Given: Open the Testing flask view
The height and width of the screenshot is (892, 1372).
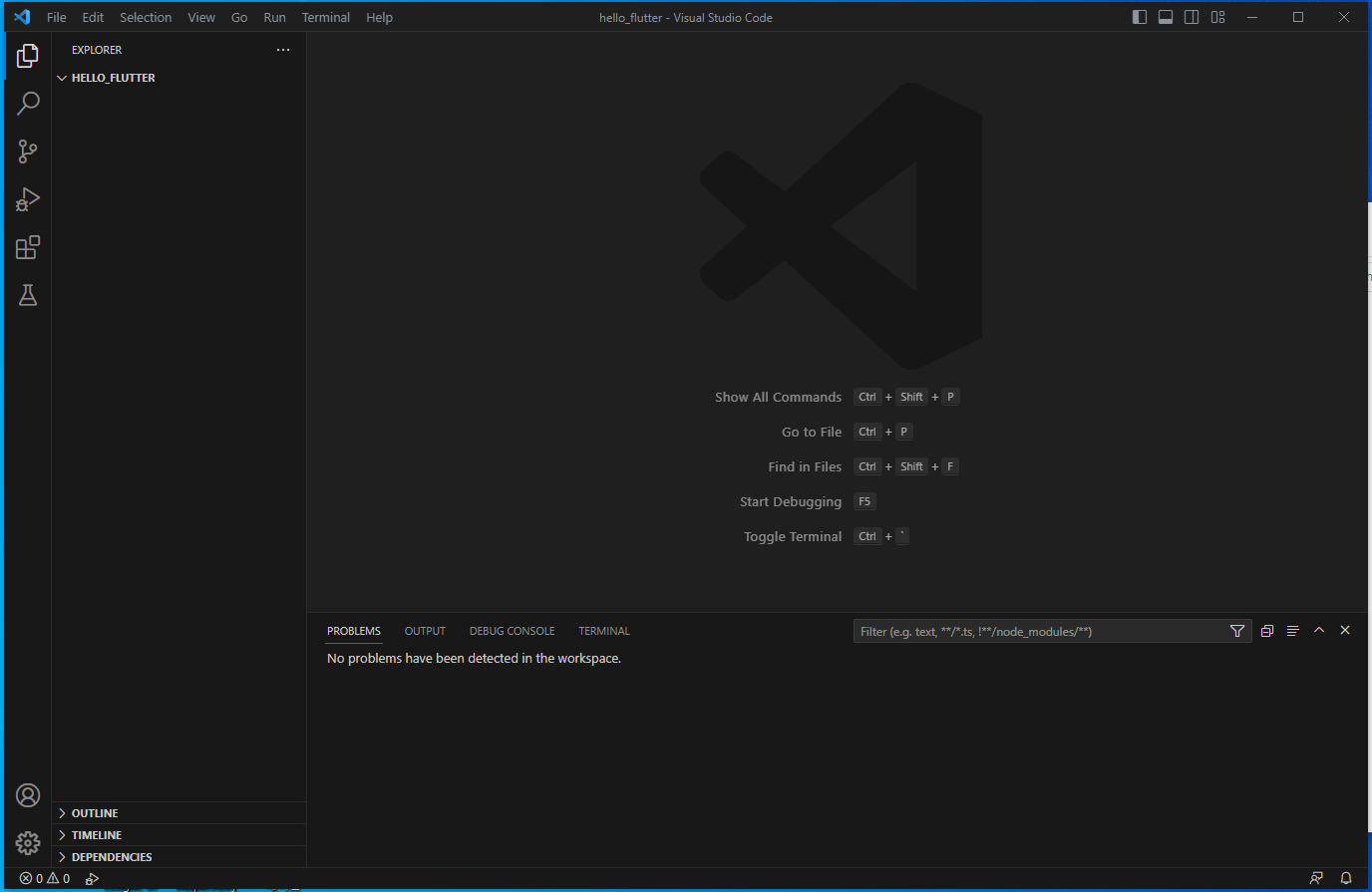Looking at the screenshot, I should point(28,295).
